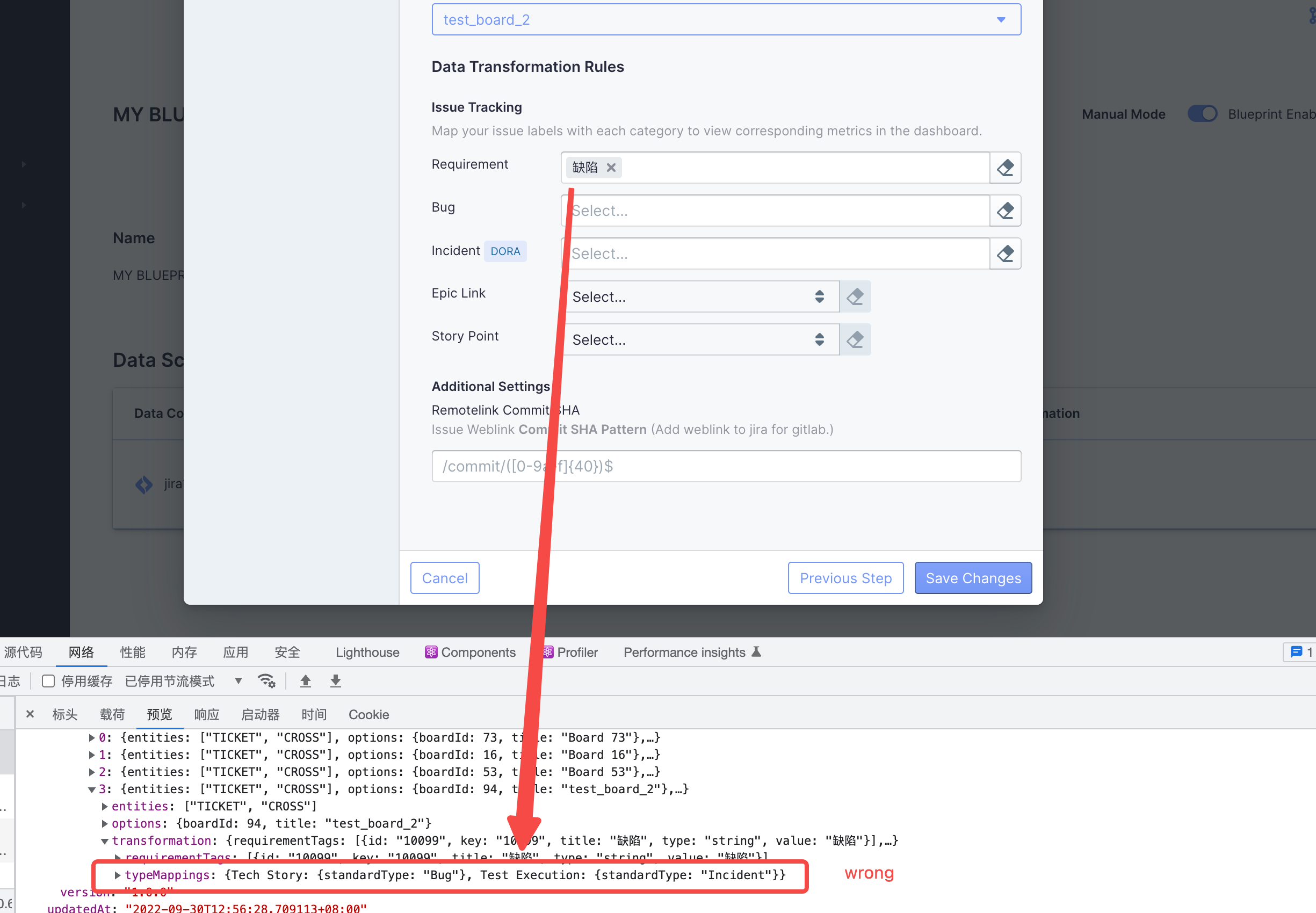The height and width of the screenshot is (913, 1316).
Task: Open the Components DevTools tab
Action: pos(471,652)
